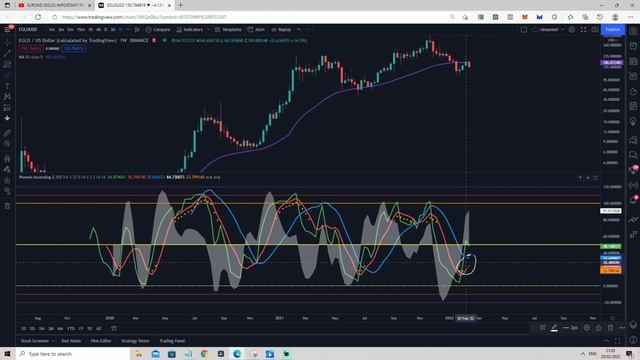Take a chart snapshot camera icon

(x=595, y=30)
